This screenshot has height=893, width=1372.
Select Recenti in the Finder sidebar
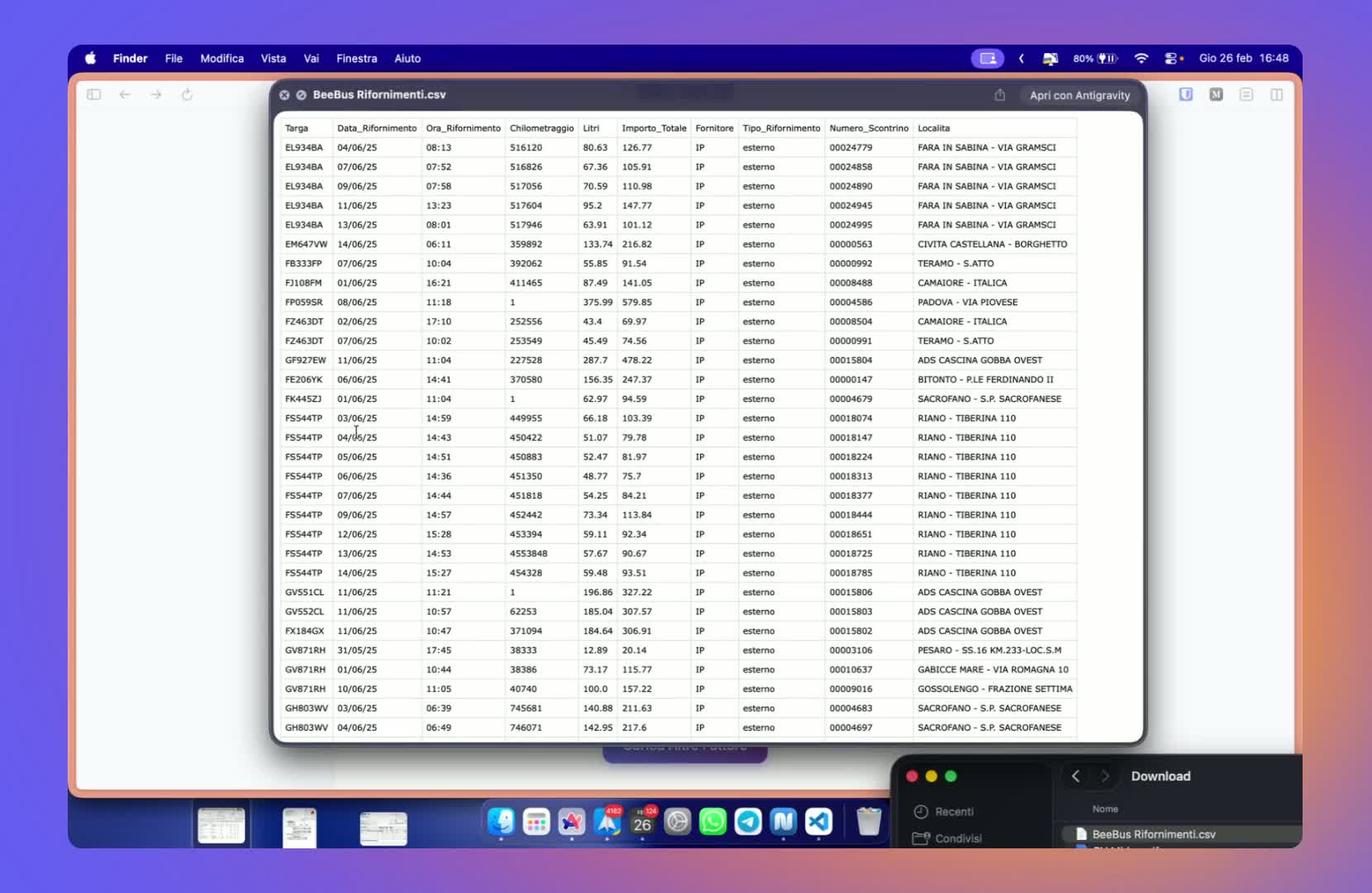pyautogui.click(x=944, y=812)
